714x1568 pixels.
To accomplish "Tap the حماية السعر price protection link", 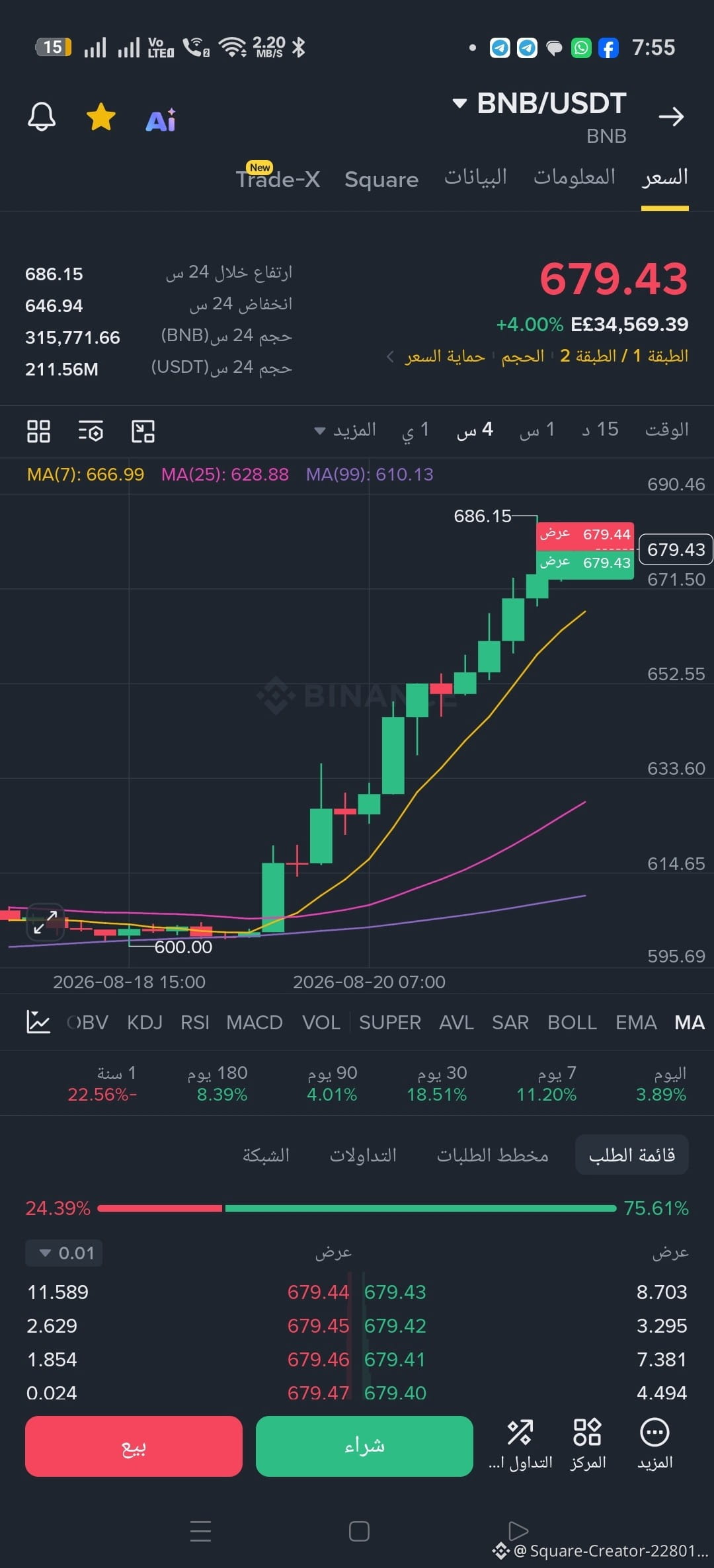I will 445,356.
